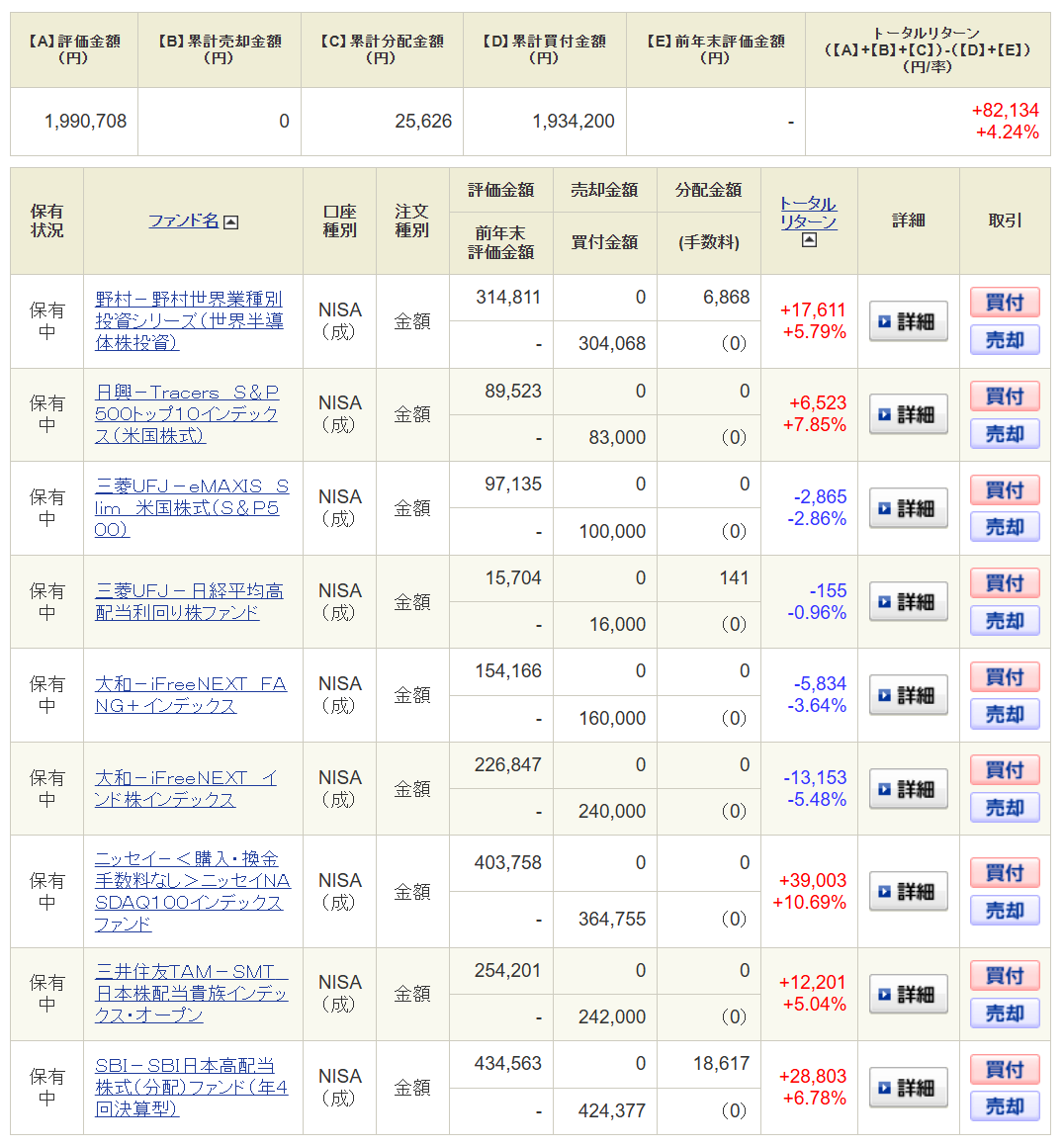Click 売却 for the eMAXIS Slim 米国株式 fund

1005,527
